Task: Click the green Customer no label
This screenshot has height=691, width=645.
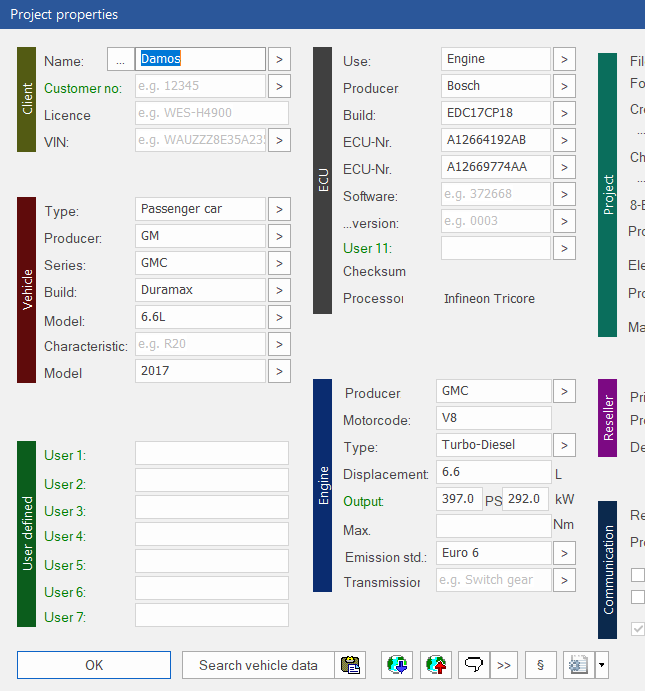Action: pyautogui.click(x=83, y=89)
